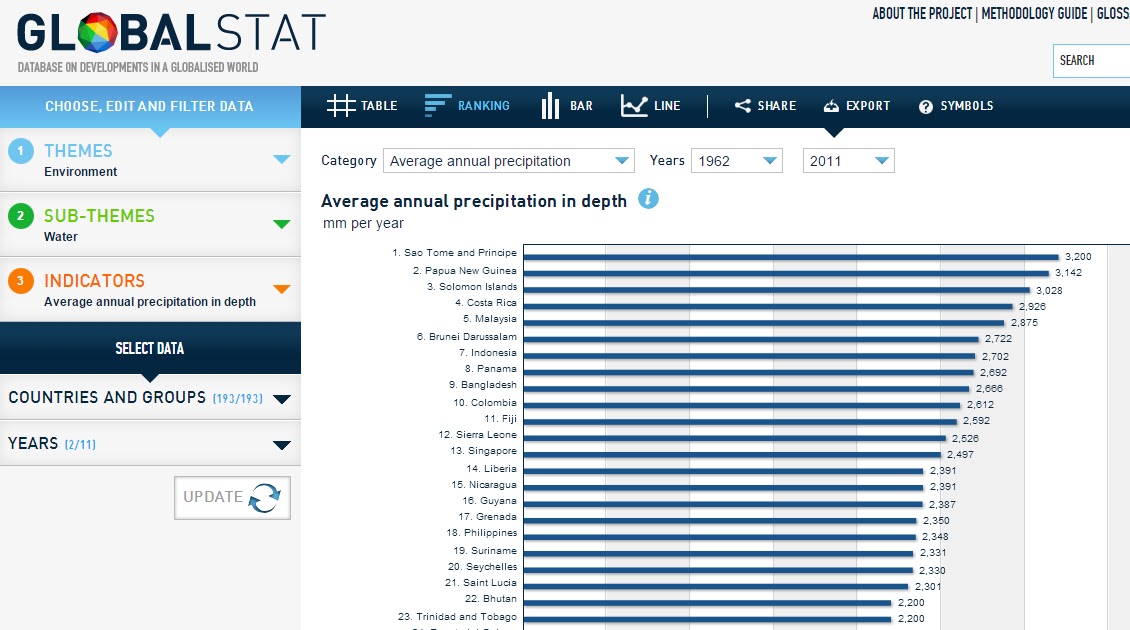Select '10. Colombia' label
Screen dimensions: 1130x630
485,403
